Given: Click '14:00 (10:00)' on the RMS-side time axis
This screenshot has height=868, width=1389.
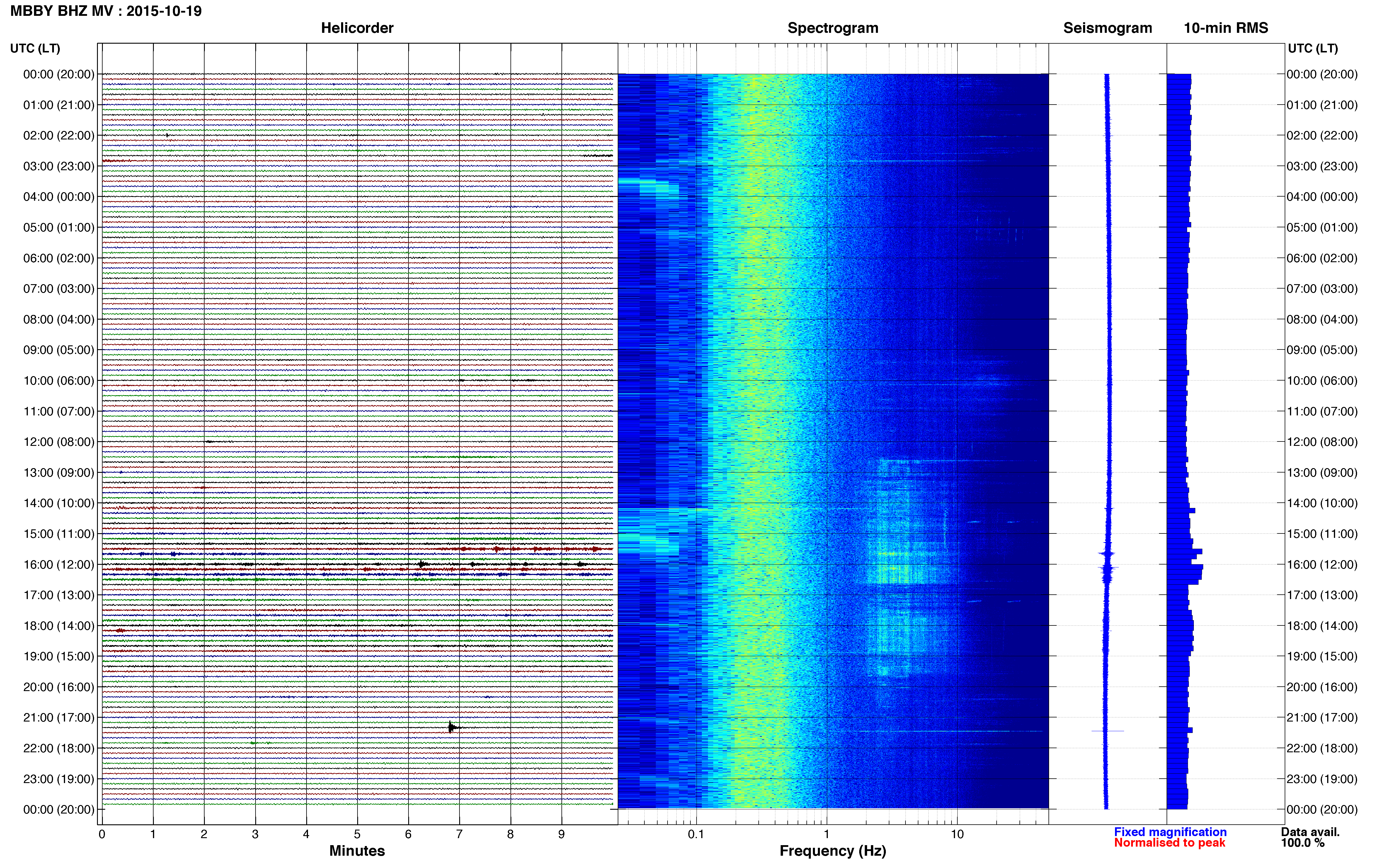Looking at the screenshot, I should [1322, 504].
